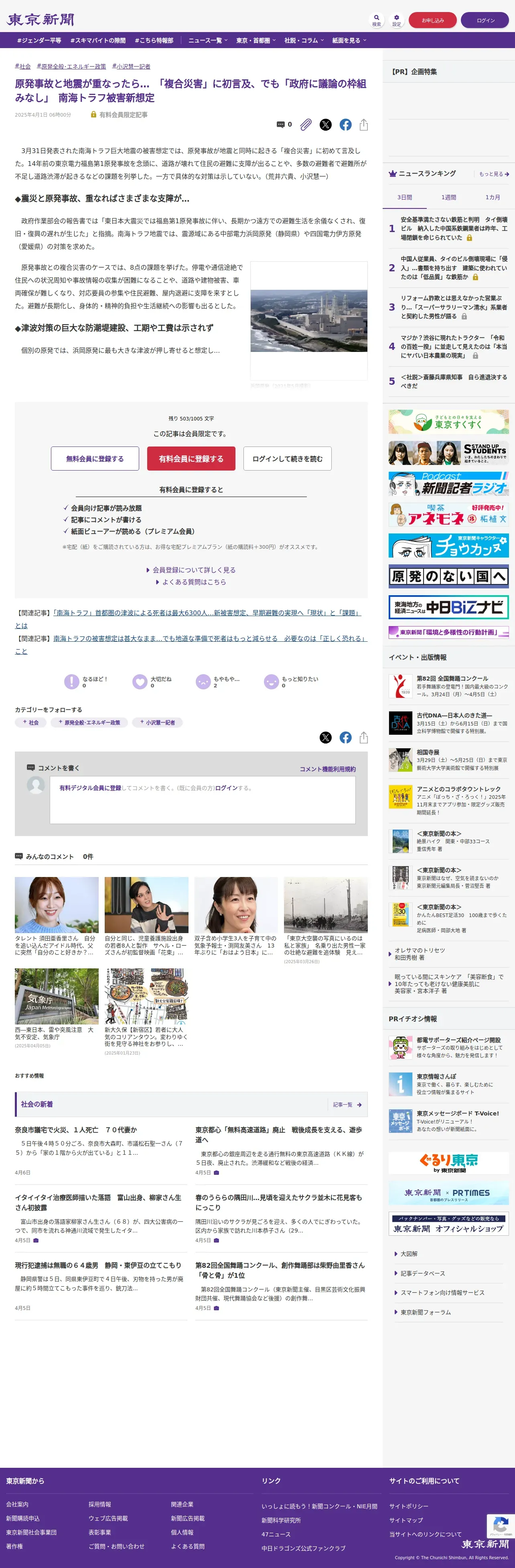This screenshot has width=515, height=1568.
Task: Select the 3日間 ranking tab
Action: pyautogui.click(x=405, y=197)
